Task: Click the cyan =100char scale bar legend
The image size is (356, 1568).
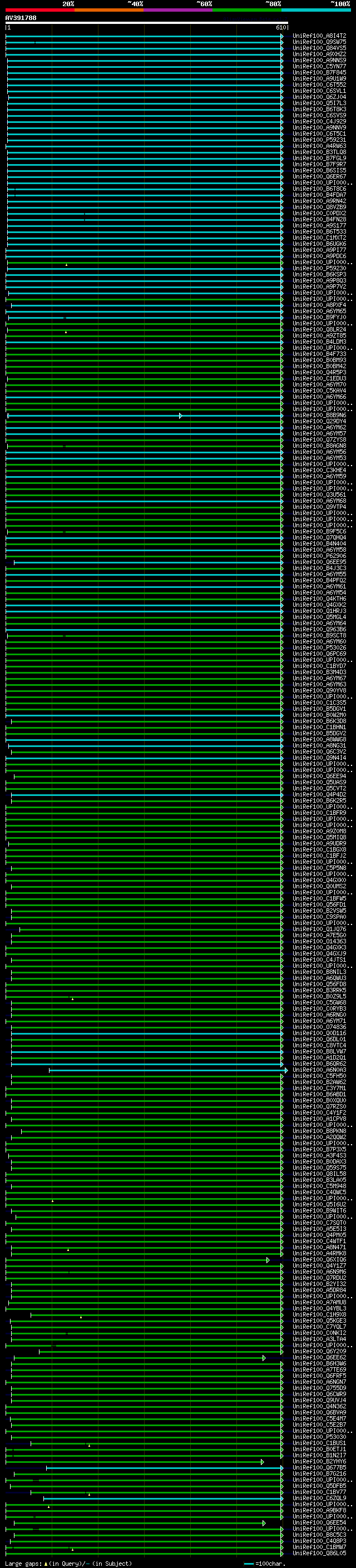Action: [248, 1564]
